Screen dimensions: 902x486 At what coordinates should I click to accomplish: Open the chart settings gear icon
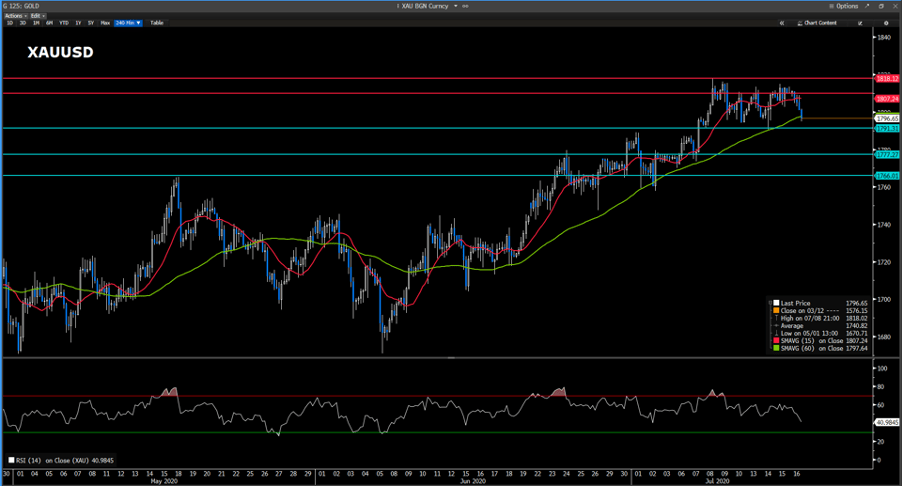click(x=886, y=23)
